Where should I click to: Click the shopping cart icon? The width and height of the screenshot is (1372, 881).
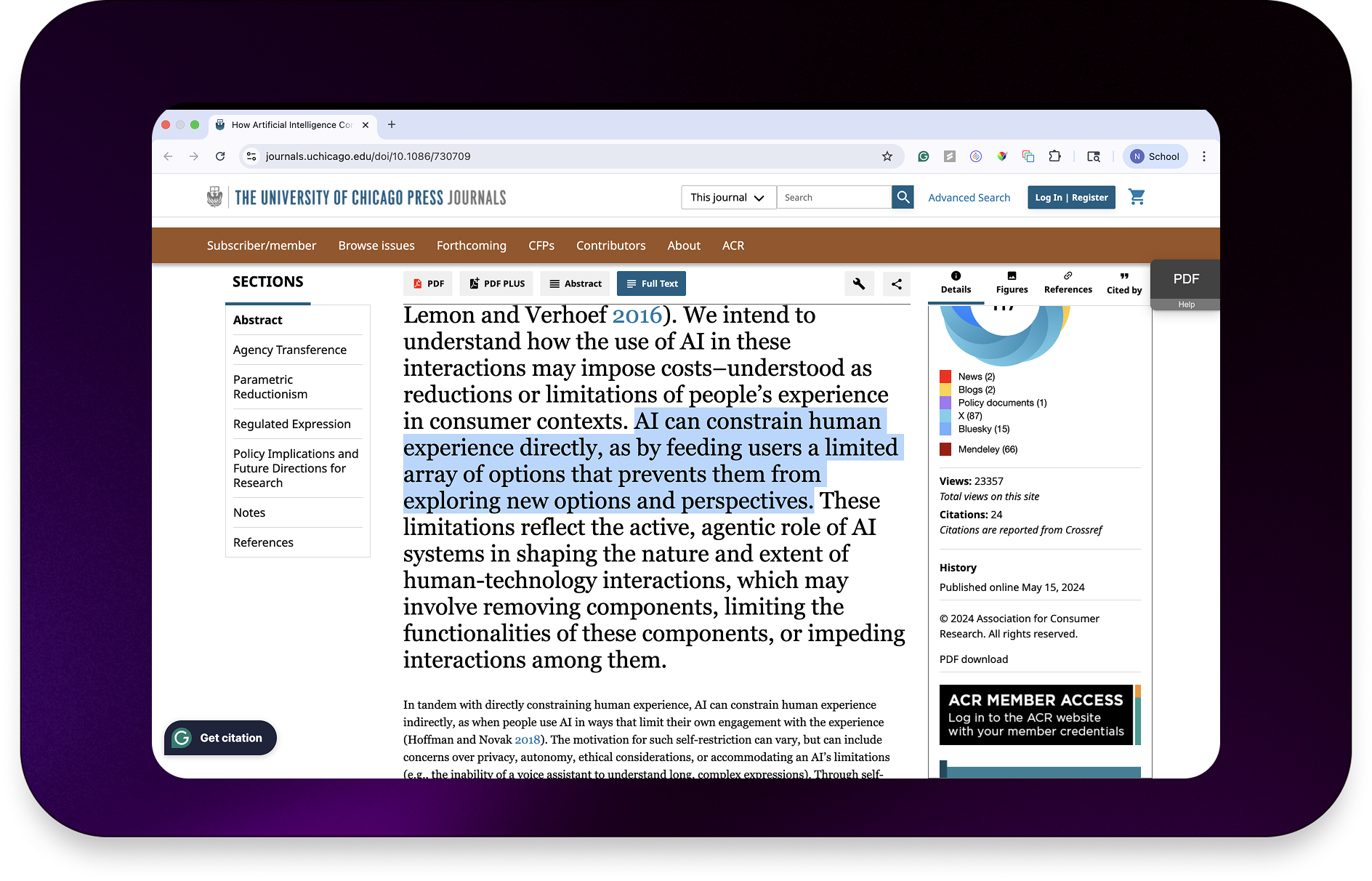(1137, 197)
